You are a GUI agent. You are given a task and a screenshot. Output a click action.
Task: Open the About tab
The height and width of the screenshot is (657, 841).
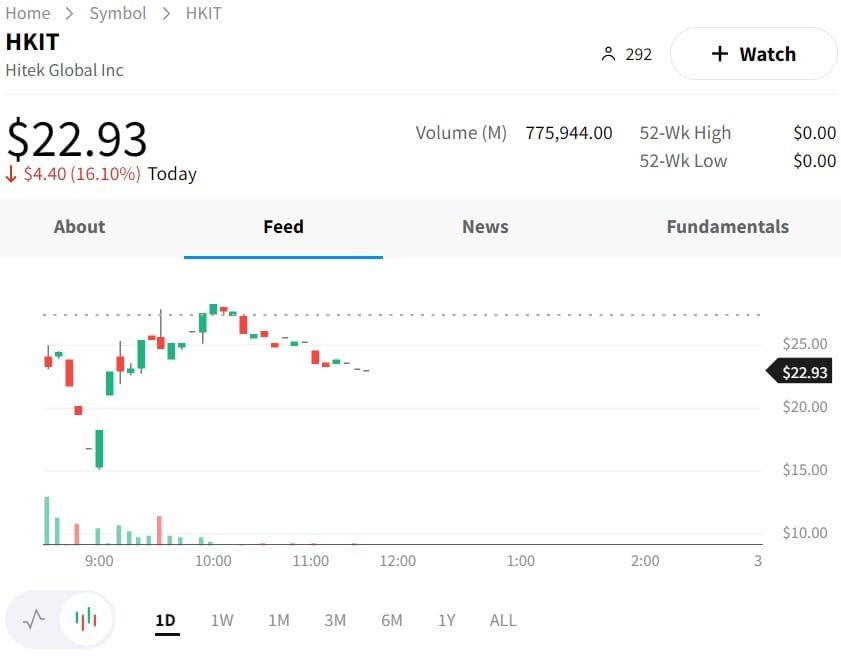pos(79,227)
